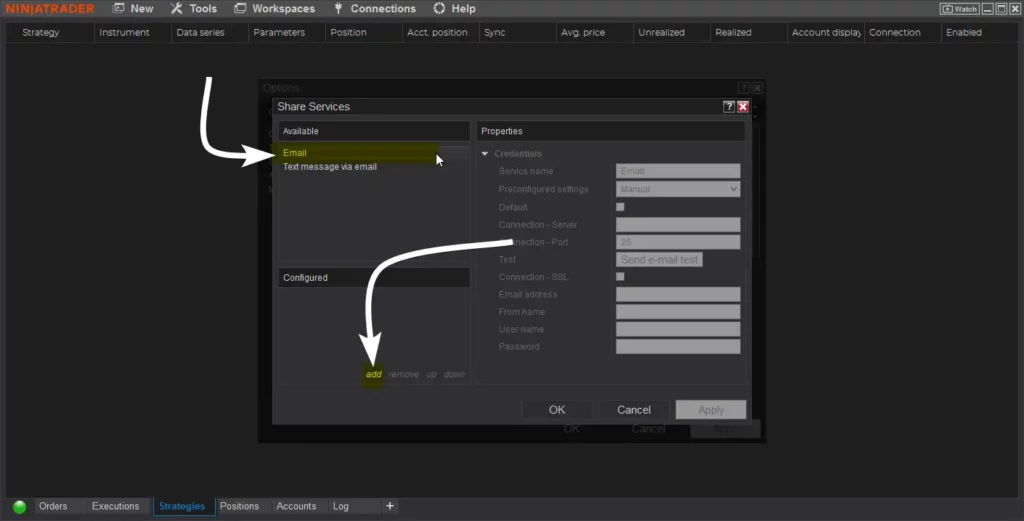The width and height of the screenshot is (1024, 521).
Task: Toggle the Connection - SSL checkbox
Action: pos(620,277)
